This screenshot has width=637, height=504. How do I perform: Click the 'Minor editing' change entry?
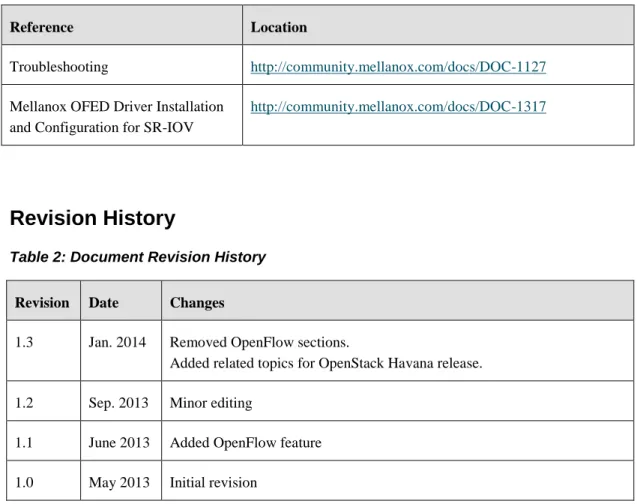[x=211, y=403]
